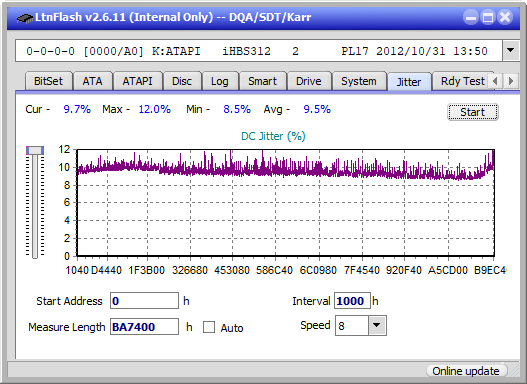The width and height of the screenshot is (527, 384).
Task: Click the vertical chart scale slider handle
Action: [x=35, y=150]
